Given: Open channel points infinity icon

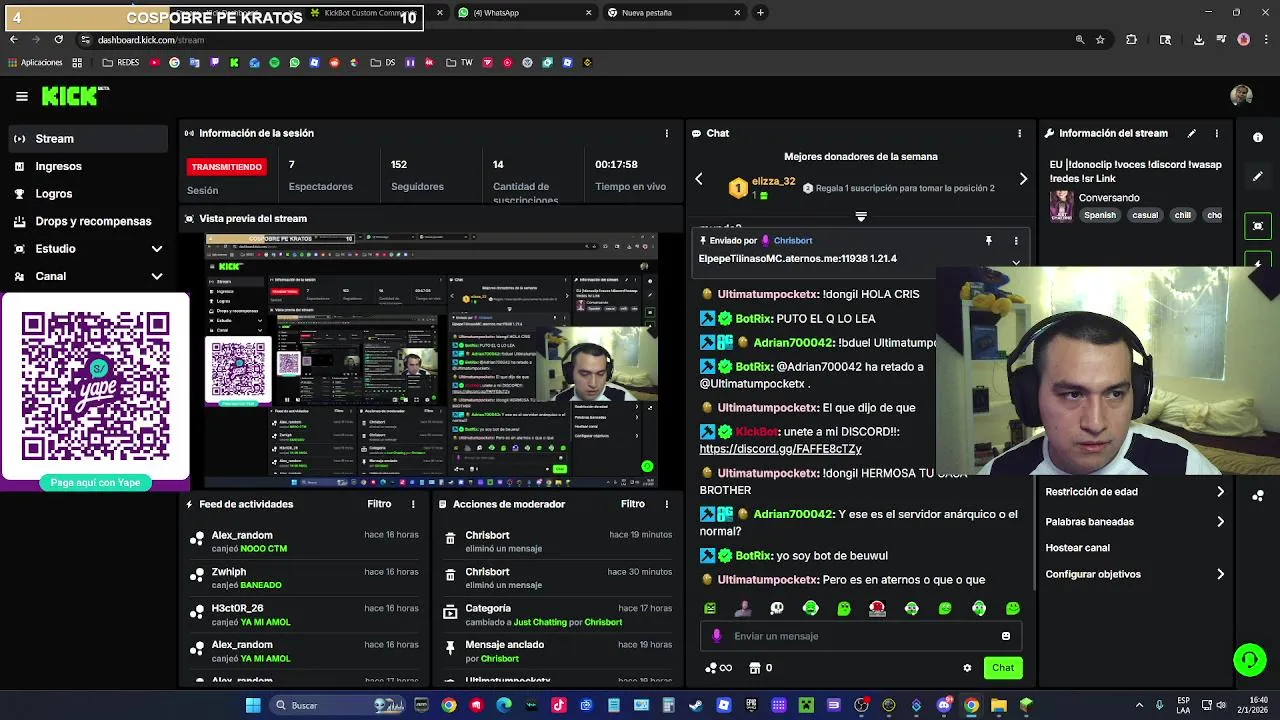Looking at the screenshot, I should pos(718,668).
